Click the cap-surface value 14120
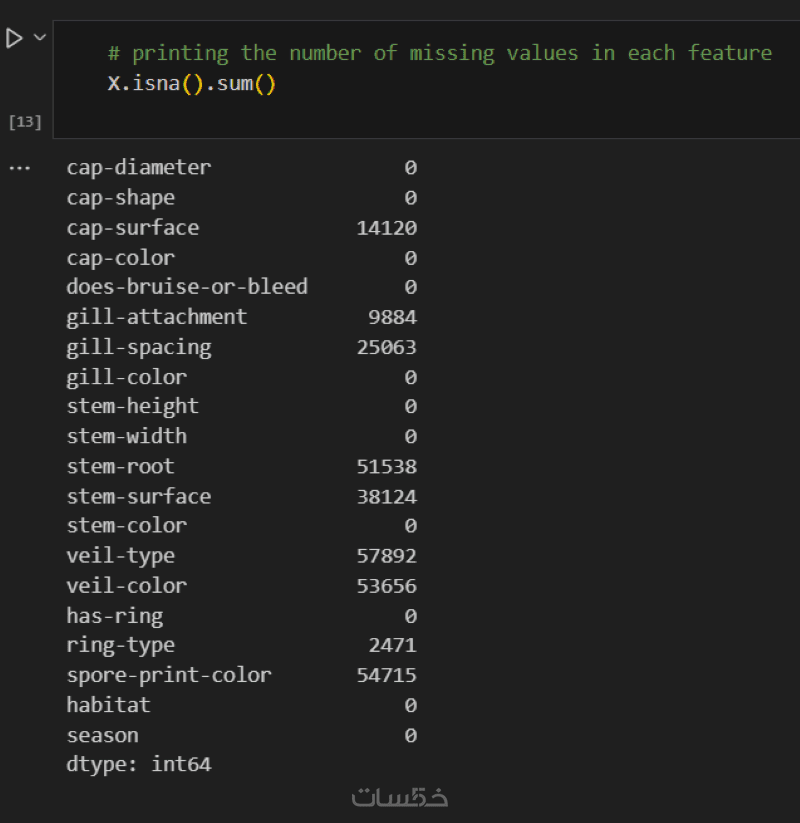The height and width of the screenshot is (823, 800). (386, 228)
